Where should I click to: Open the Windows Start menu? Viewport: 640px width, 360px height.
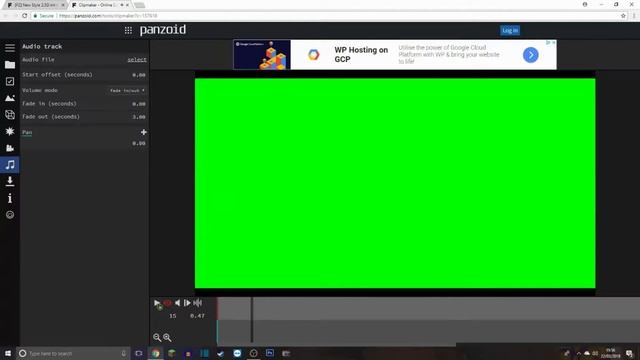8,353
